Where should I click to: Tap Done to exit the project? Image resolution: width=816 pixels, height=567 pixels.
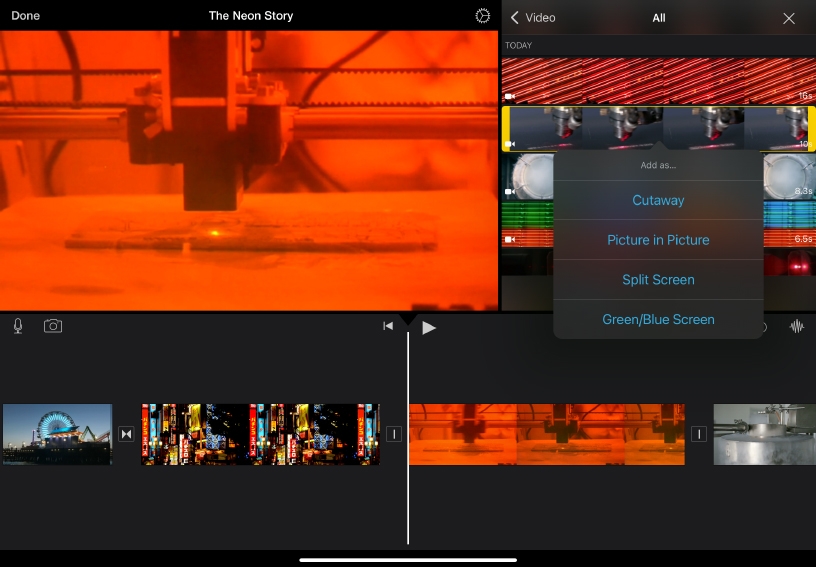(x=26, y=16)
